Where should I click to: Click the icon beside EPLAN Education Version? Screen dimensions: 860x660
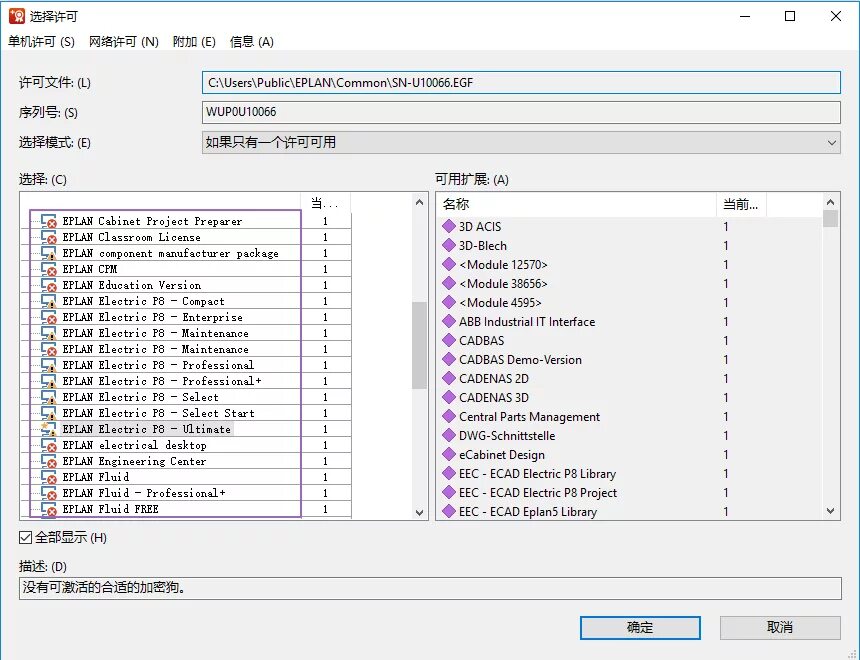coord(49,285)
